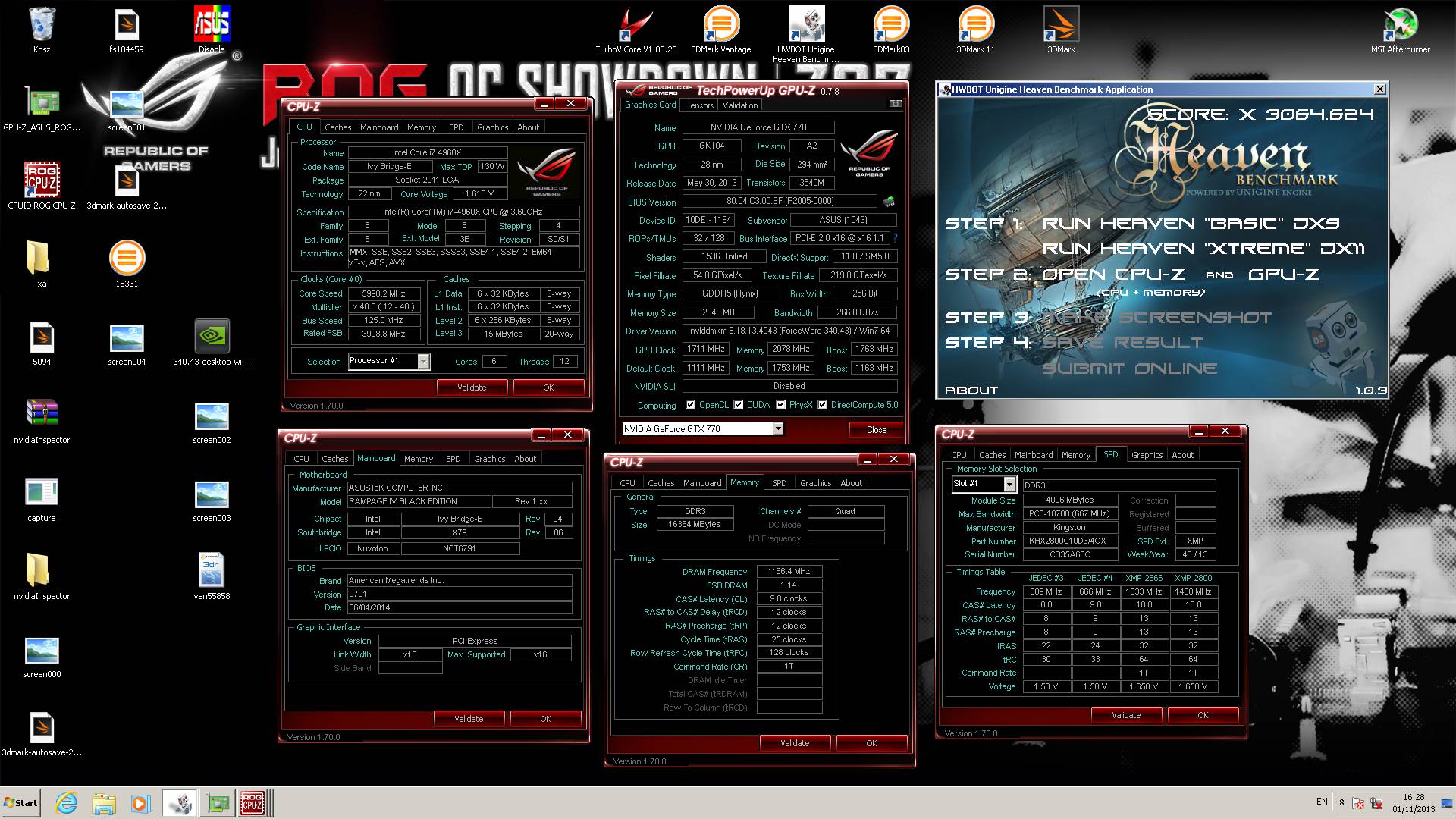Open the HWBOT Unigine Heaven Benchmark desktop shortcut

[806, 34]
